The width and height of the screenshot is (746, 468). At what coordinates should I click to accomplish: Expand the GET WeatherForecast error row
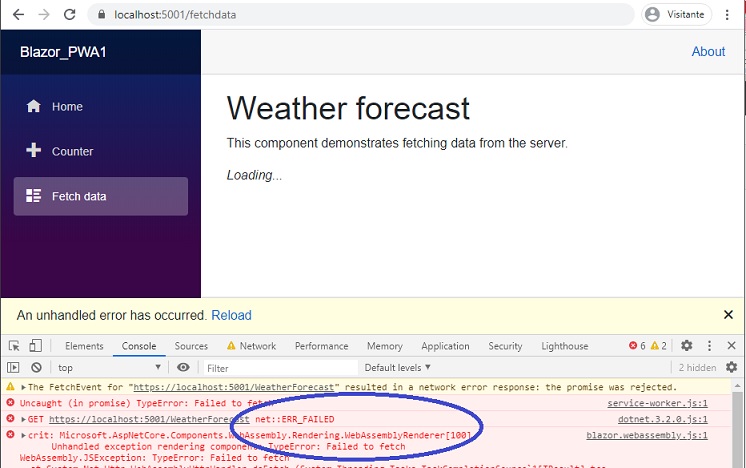[23, 419]
